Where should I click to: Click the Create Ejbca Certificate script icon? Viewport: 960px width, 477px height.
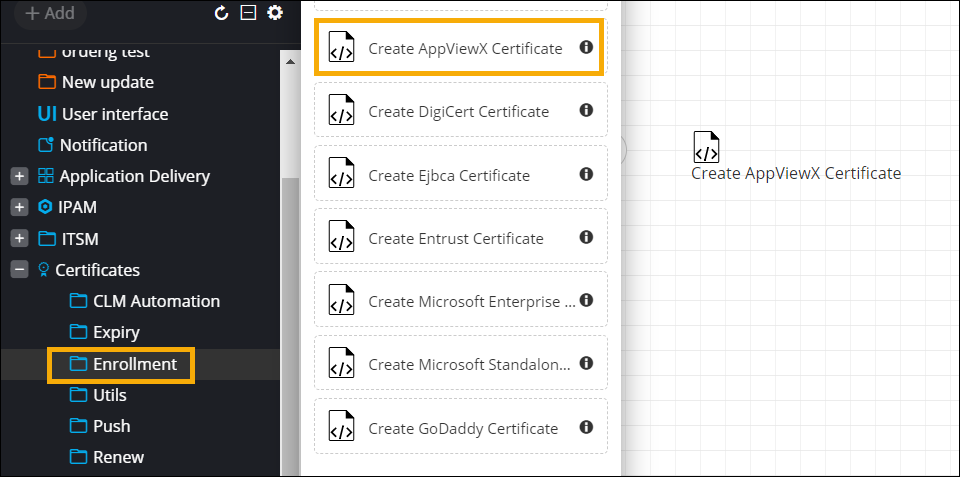click(x=341, y=174)
